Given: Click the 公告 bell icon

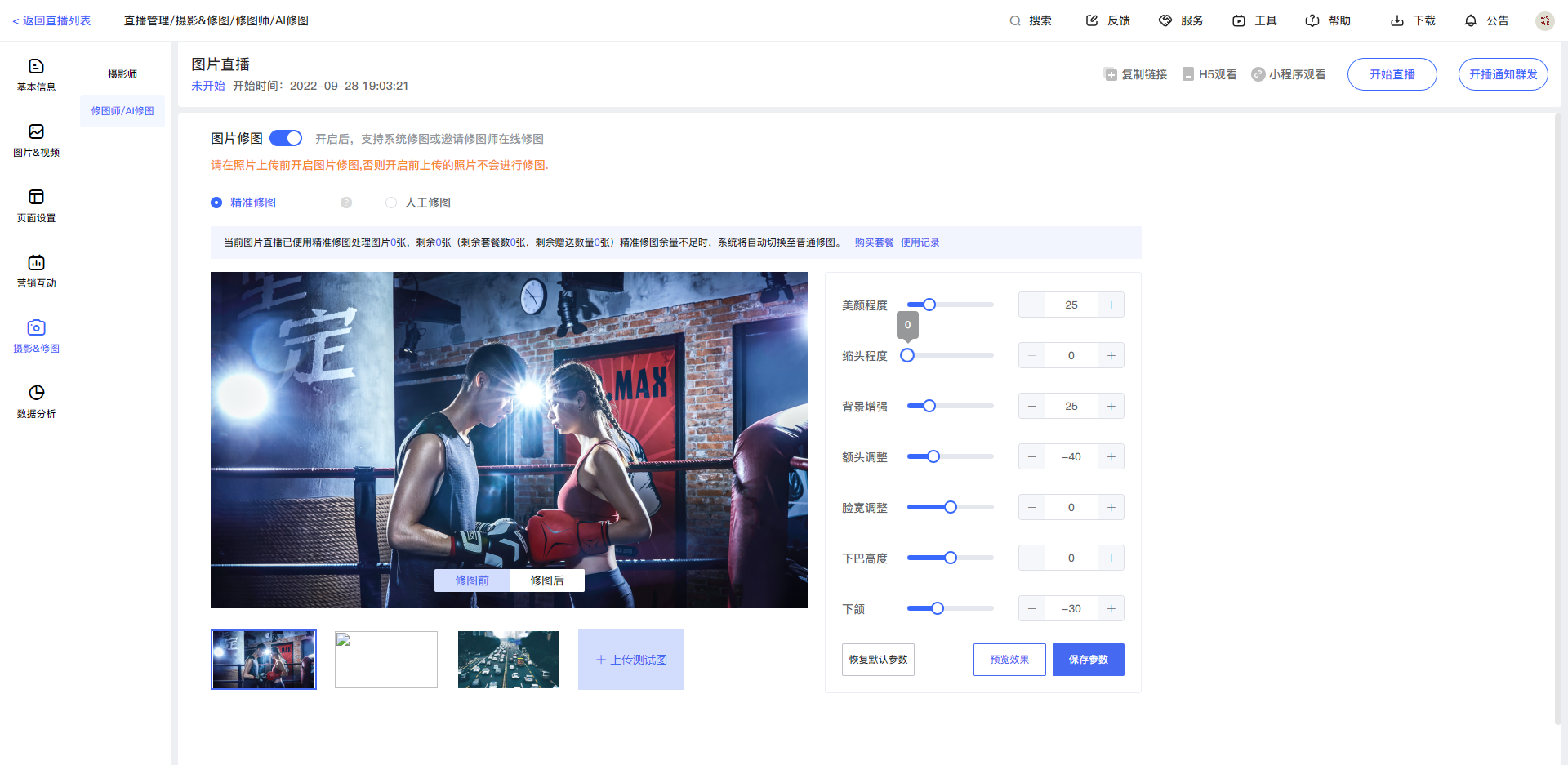Looking at the screenshot, I should [x=1470, y=20].
